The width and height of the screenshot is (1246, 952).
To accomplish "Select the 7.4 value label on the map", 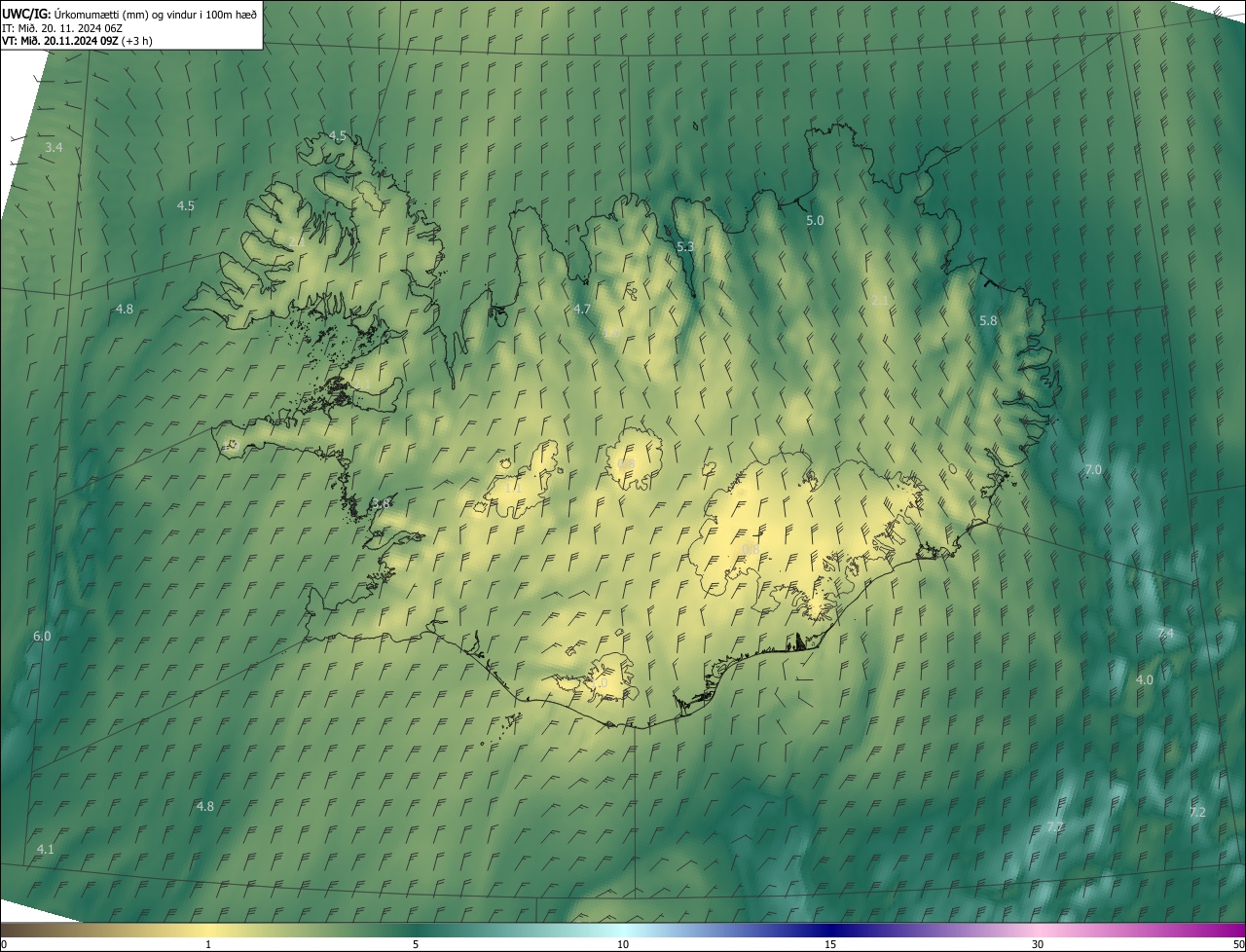I will coord(1165,634).
